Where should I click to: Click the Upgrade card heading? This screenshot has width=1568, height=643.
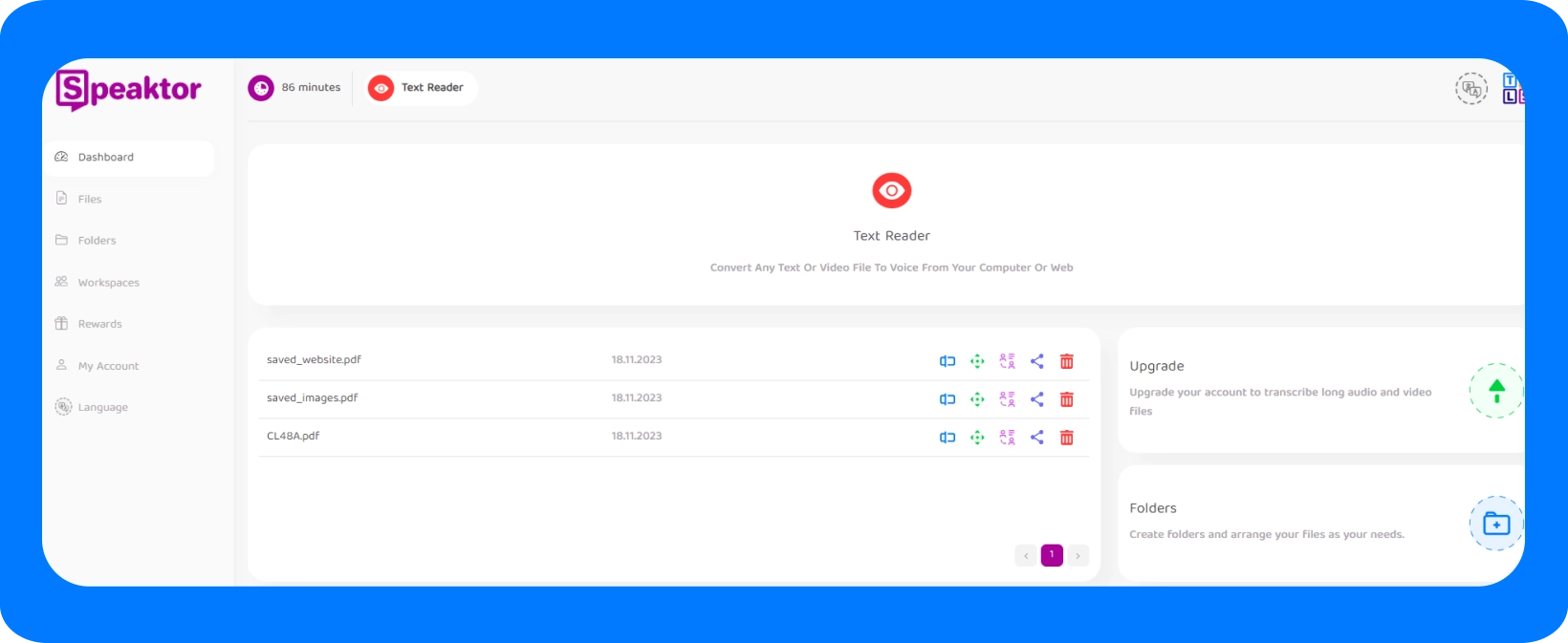1157,366
